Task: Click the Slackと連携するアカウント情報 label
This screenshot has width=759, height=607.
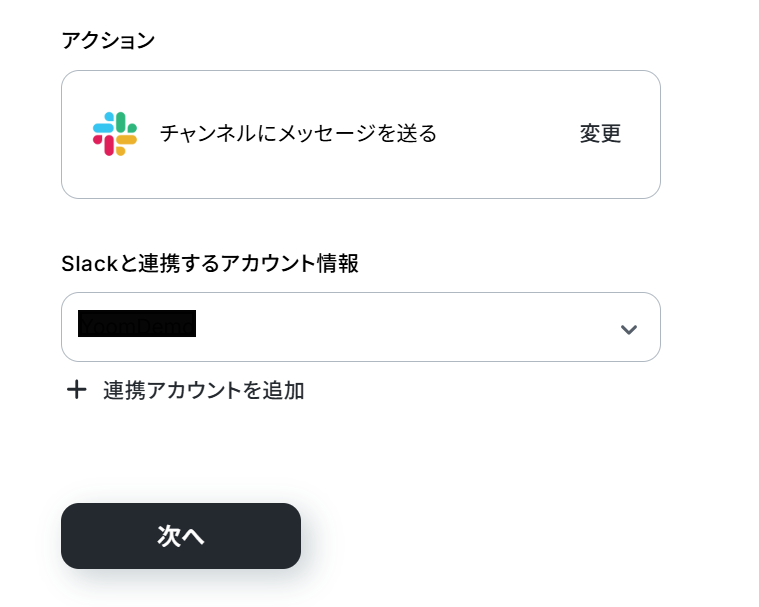Action: 210,264
